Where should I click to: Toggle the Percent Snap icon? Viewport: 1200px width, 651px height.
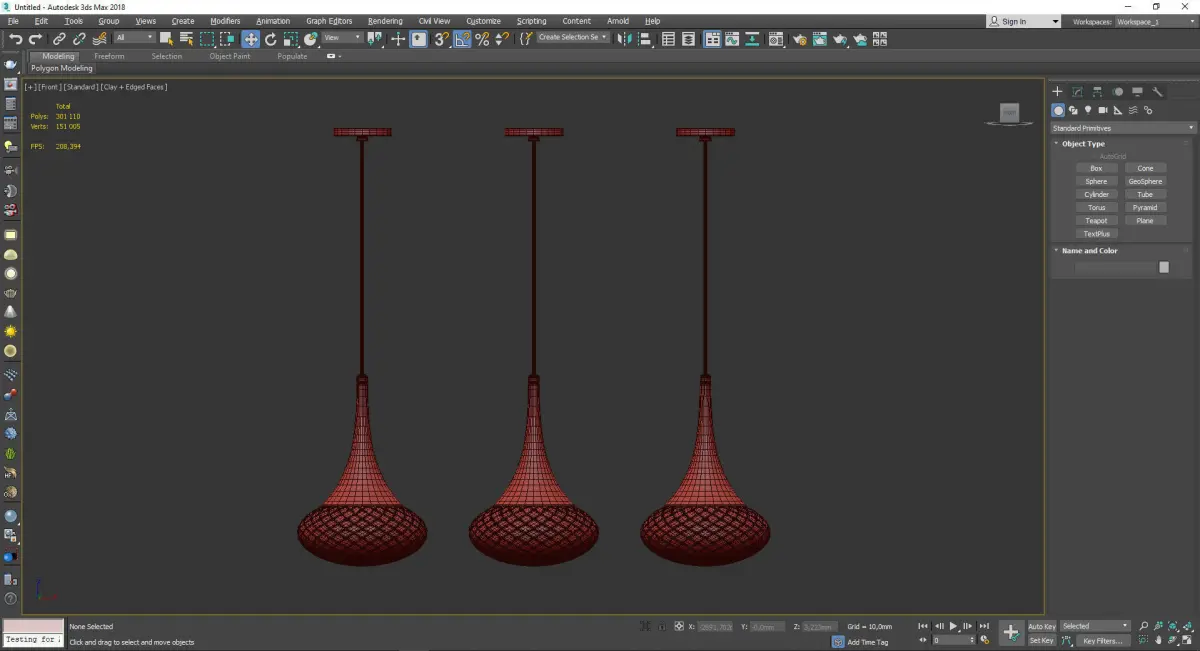(482, 39)
